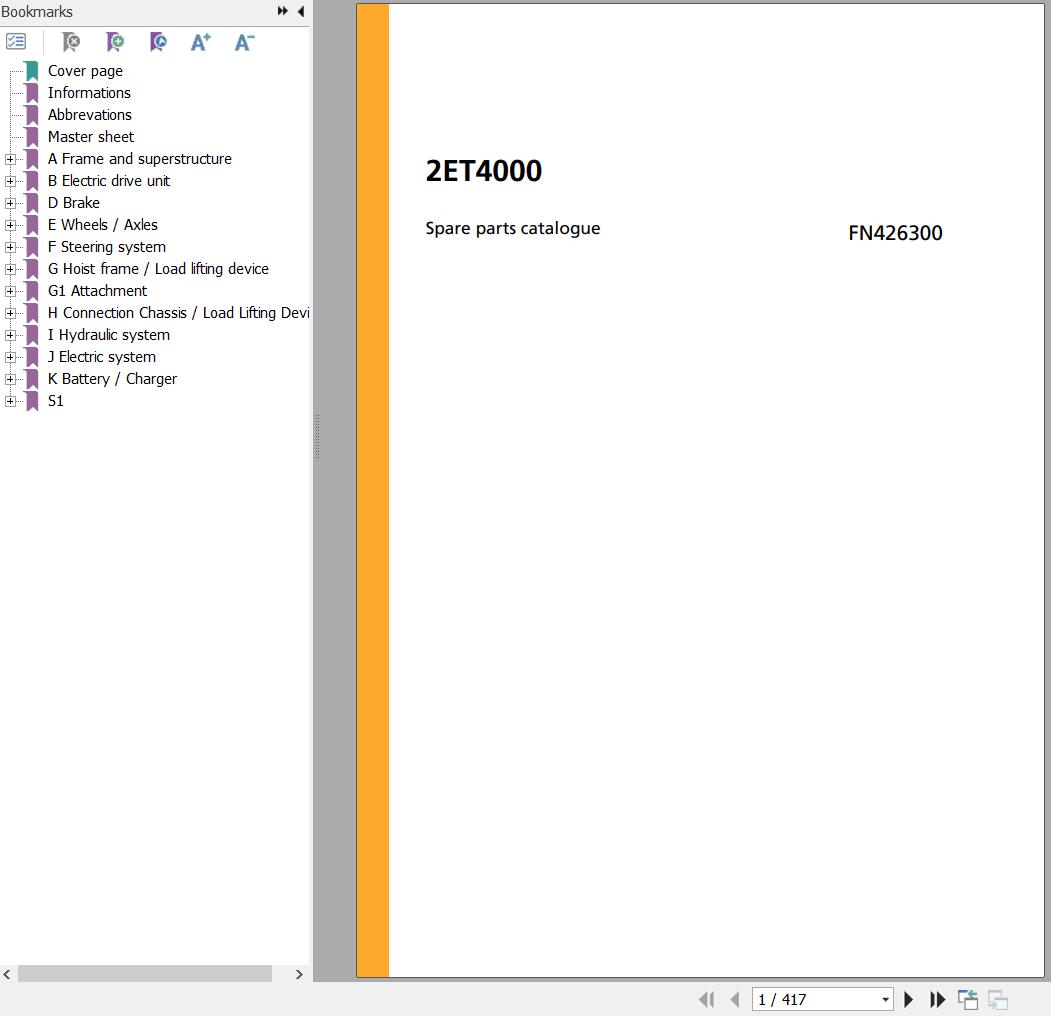The width and height of the screenshot is (1051, 1016).
Task: Click the next view icon in bottom bar
Action: pyautogui.click(x=998, y=999)
